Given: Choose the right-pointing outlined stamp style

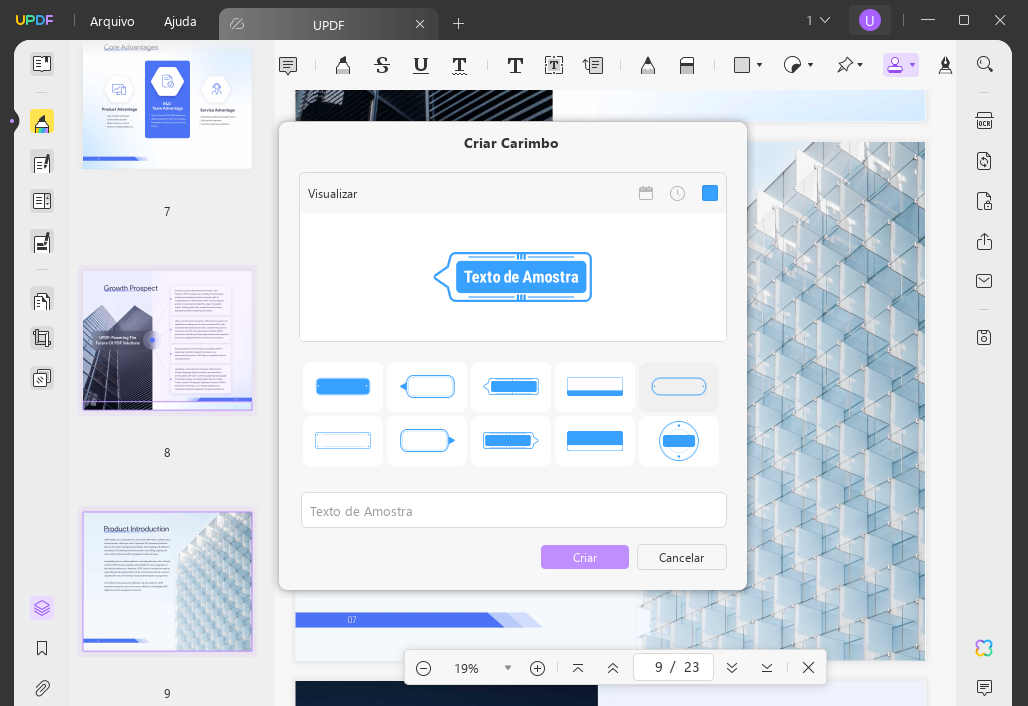Looking at the screenshot, I should point(427,441).
